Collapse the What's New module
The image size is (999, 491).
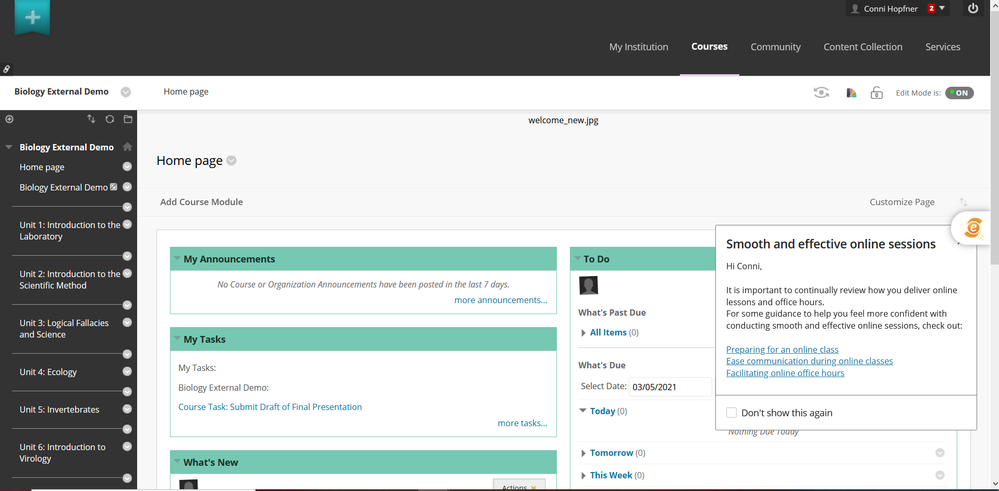click(177, 462)
